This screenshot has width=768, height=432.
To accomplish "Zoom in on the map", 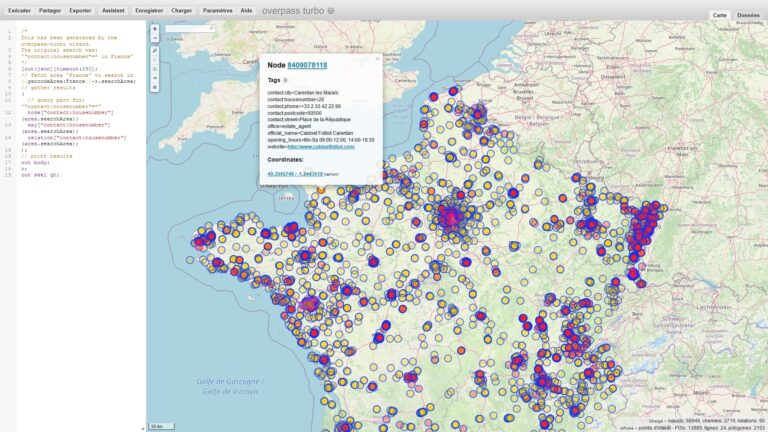I will (155, 29).
